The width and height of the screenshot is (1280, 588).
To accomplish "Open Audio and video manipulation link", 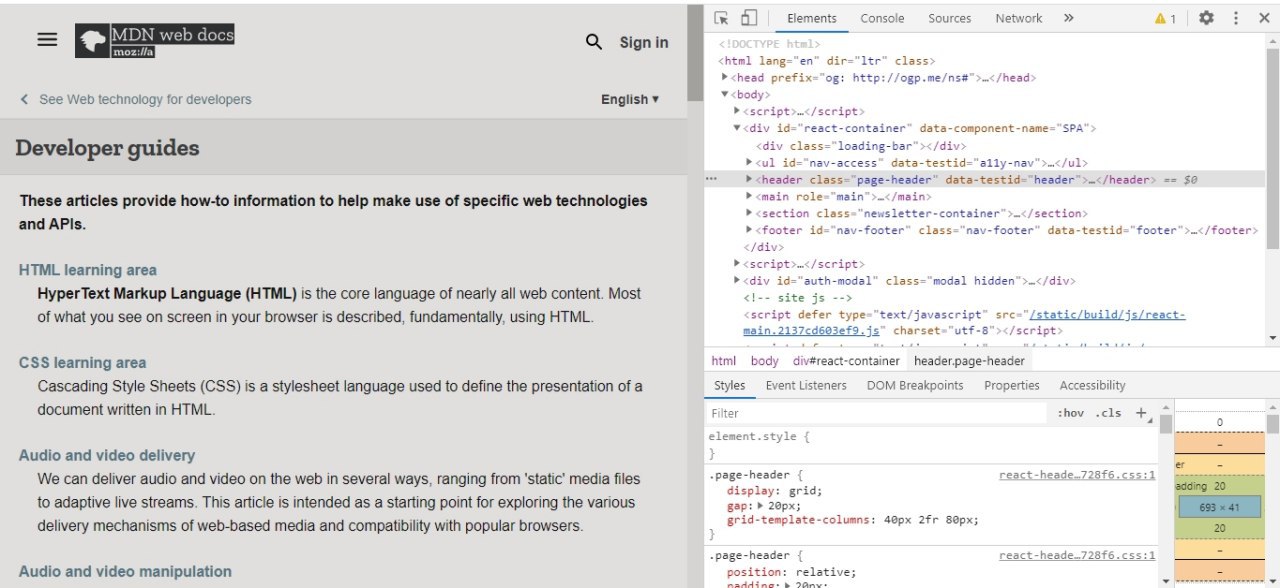I will click(125, 571).
